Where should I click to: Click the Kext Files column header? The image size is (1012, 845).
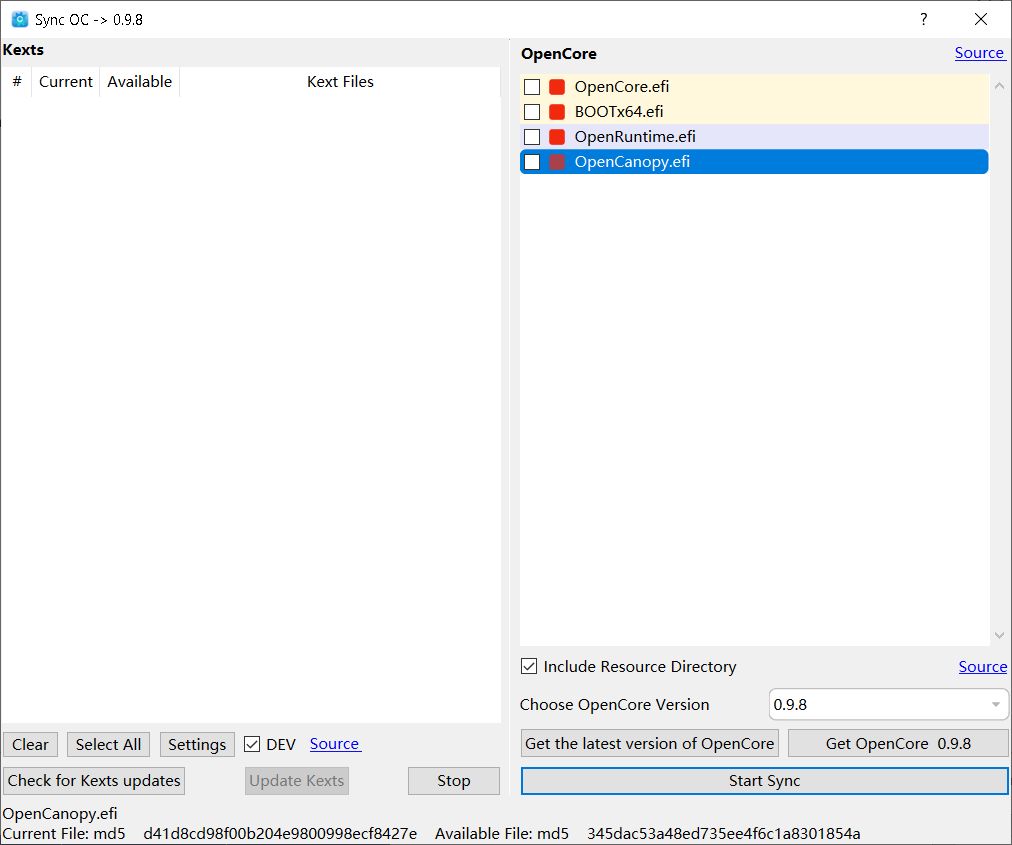pyautogui.click(x=340, y=82)
